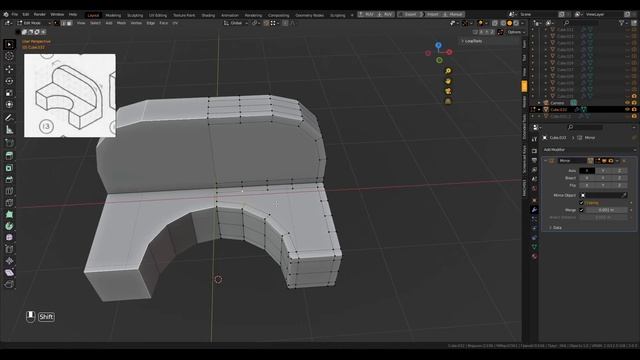Screen dimensions: 640x360
Task: Toggle mirror Axis Y button
Action: click(603, 171)
